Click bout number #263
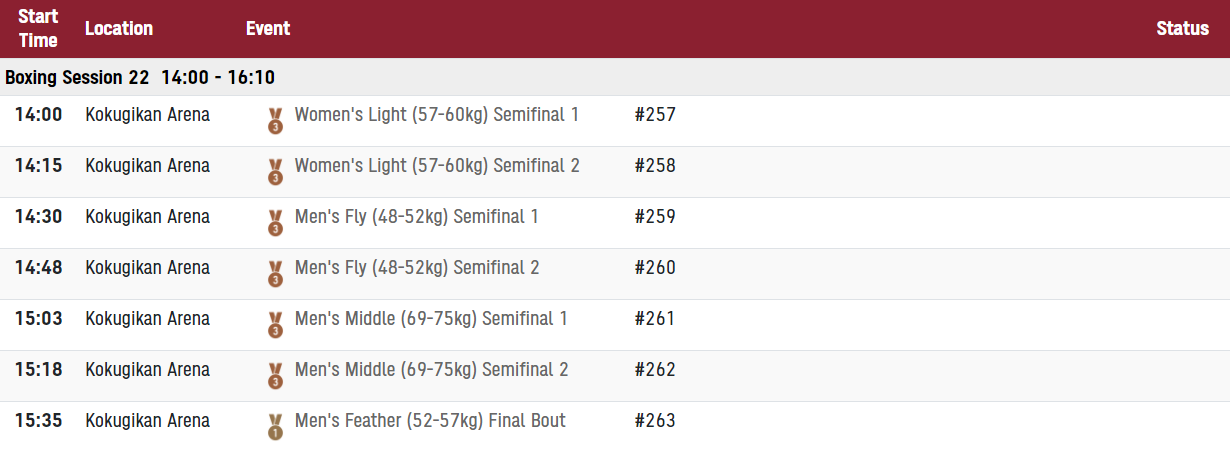This screenshot has height=451, width=1230. click(x=655, y=421)
